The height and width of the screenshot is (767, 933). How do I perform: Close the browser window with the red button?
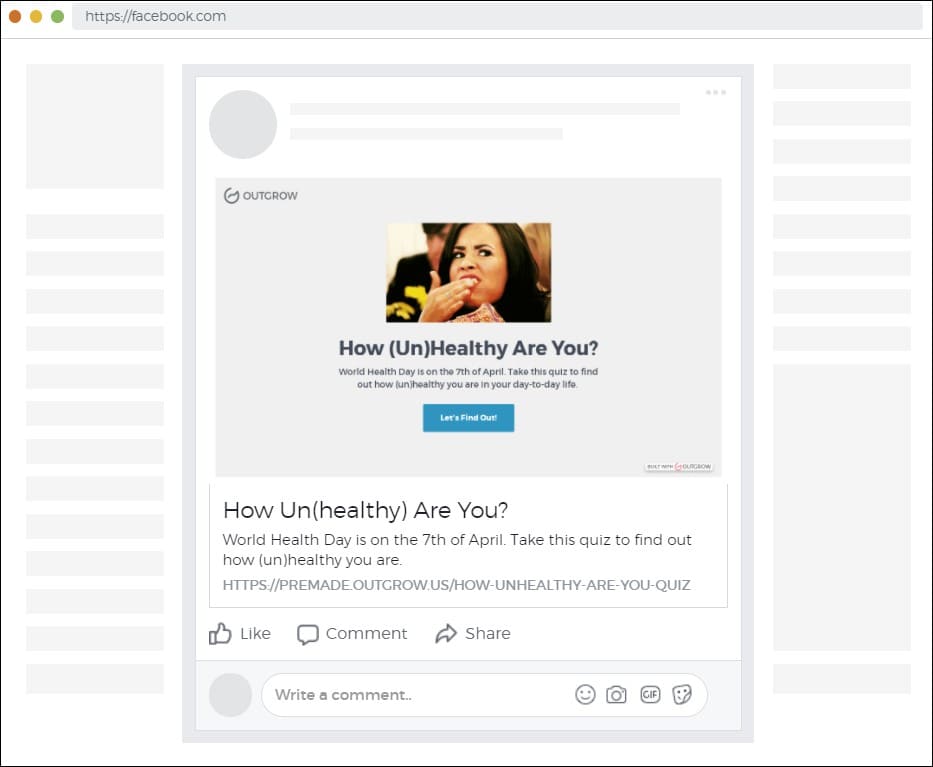[15, 16]
